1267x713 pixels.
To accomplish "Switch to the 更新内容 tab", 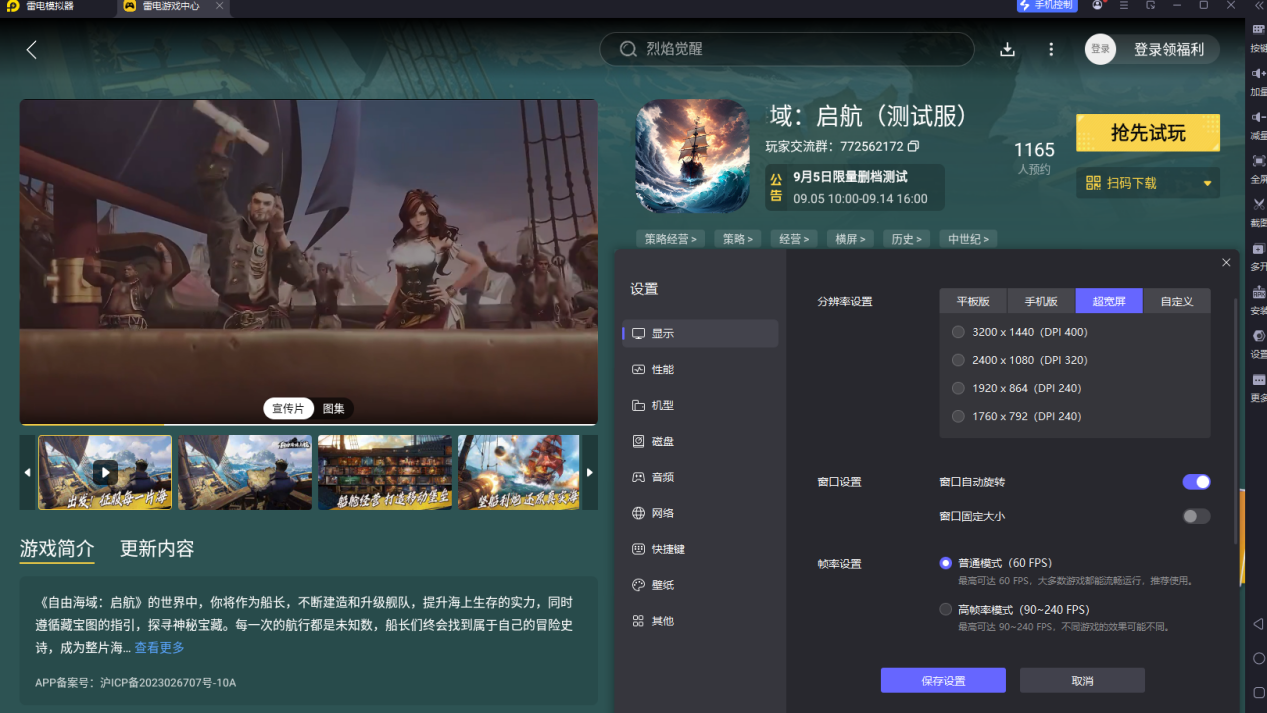I will pyautogui.click(x=157, y=549).
